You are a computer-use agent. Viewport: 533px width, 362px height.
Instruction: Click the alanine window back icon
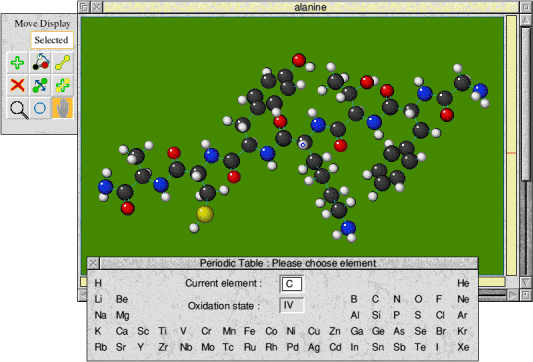(x=84, y=7)
